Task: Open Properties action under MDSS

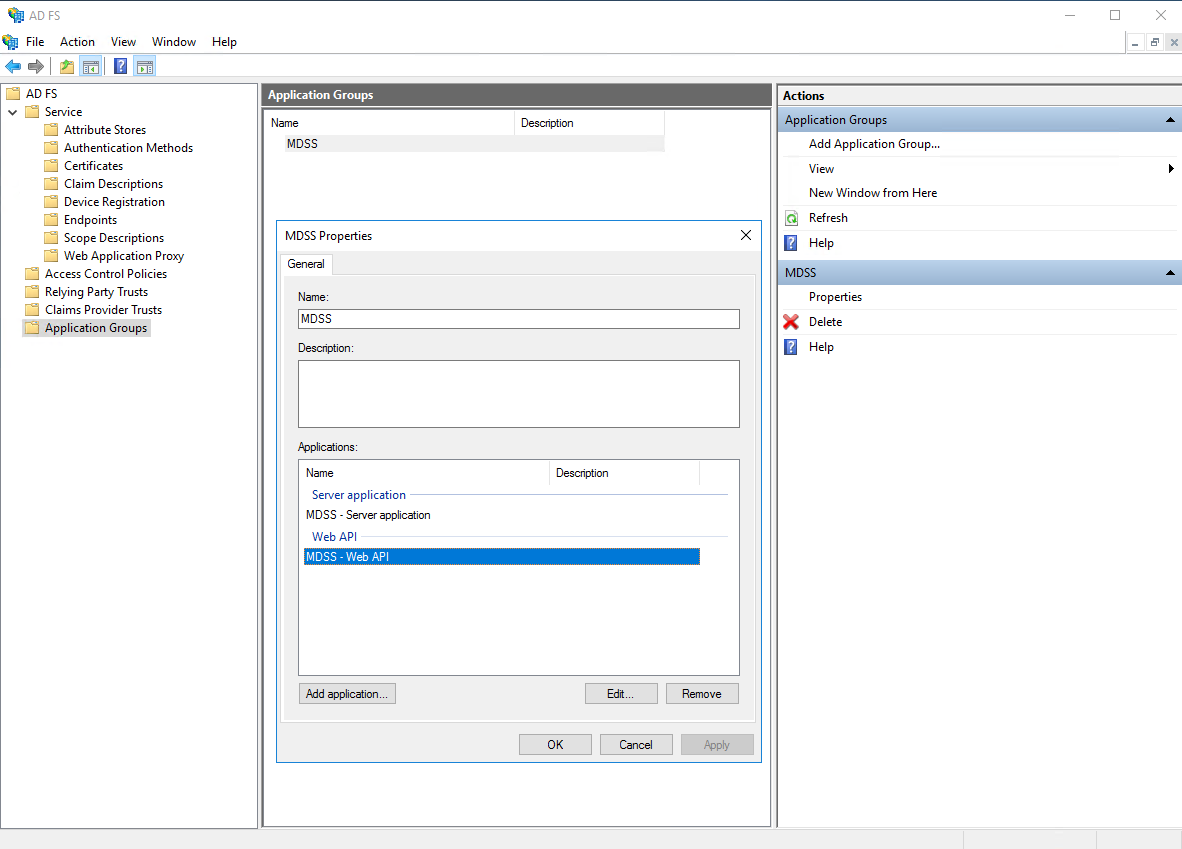Action: [x=835, y=297]
